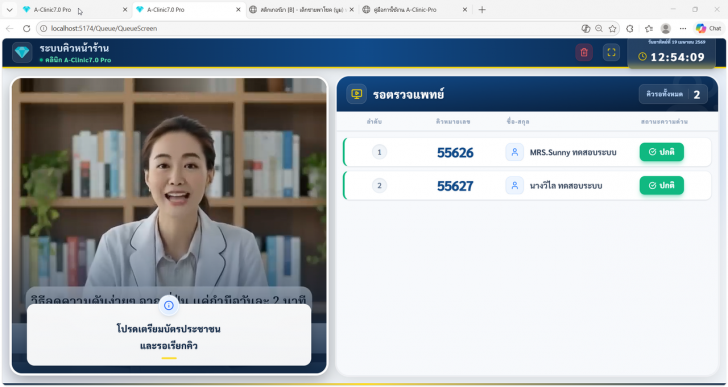Screen dimensions: 728x387
Task: Open the tab list chevron at the left of the tab strip
Action: (9, 10)
